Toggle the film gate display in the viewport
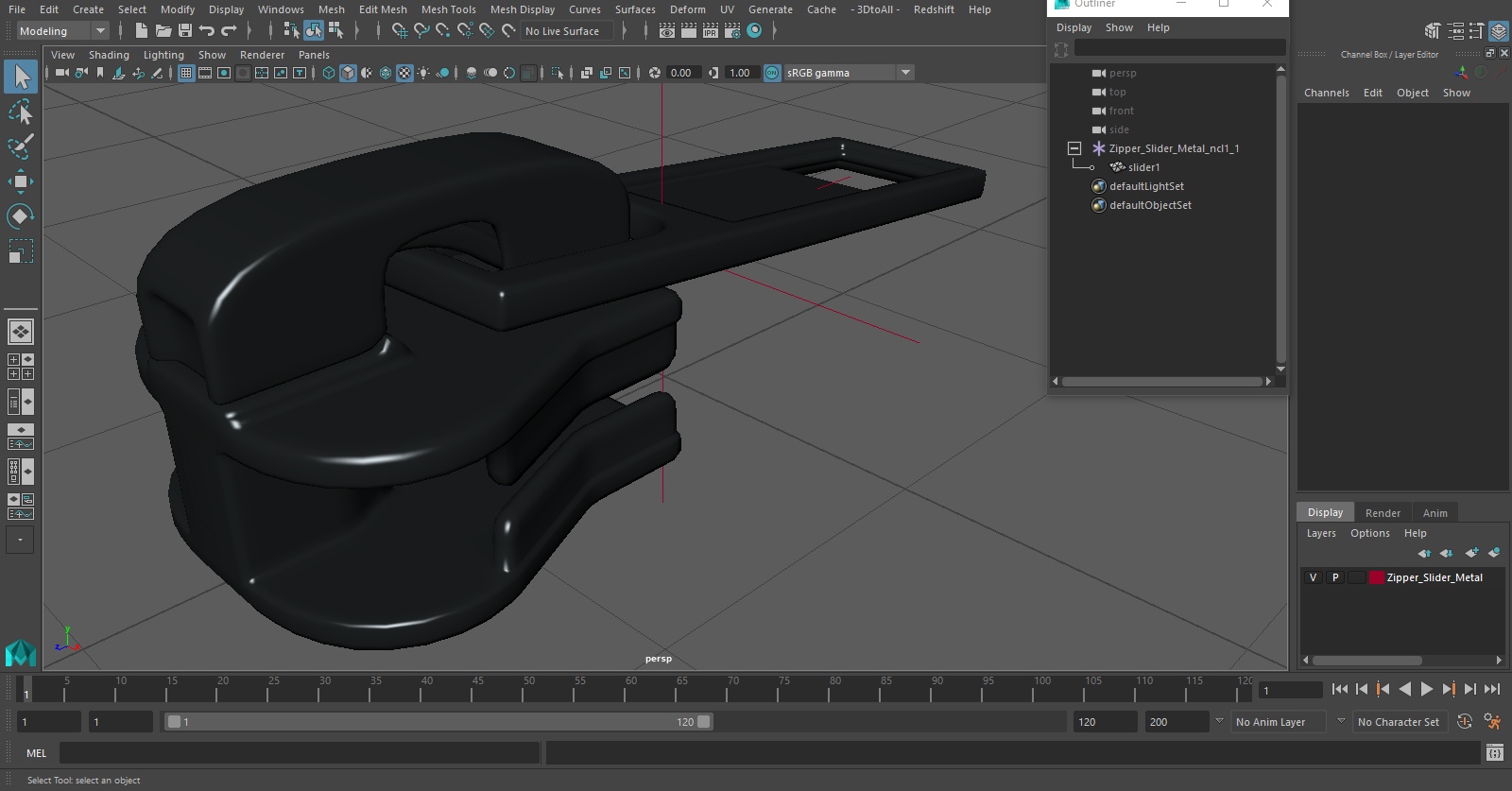 pos(205,73)
